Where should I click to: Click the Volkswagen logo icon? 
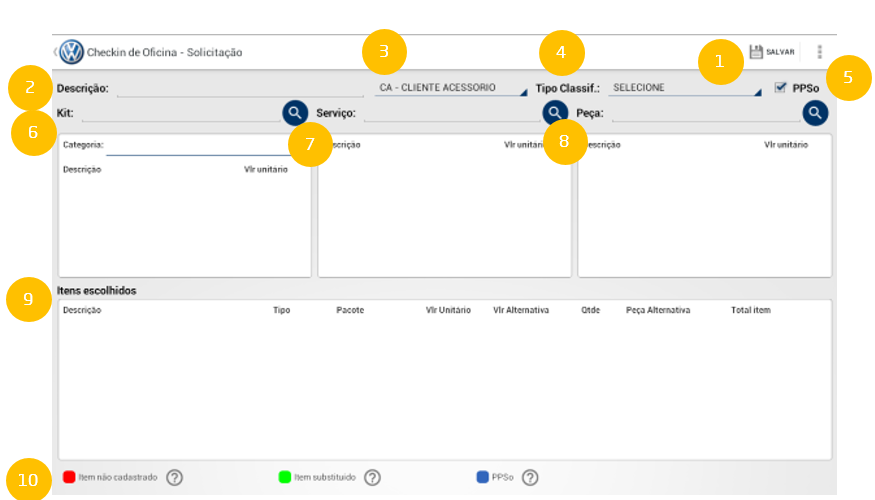point(71,52)
